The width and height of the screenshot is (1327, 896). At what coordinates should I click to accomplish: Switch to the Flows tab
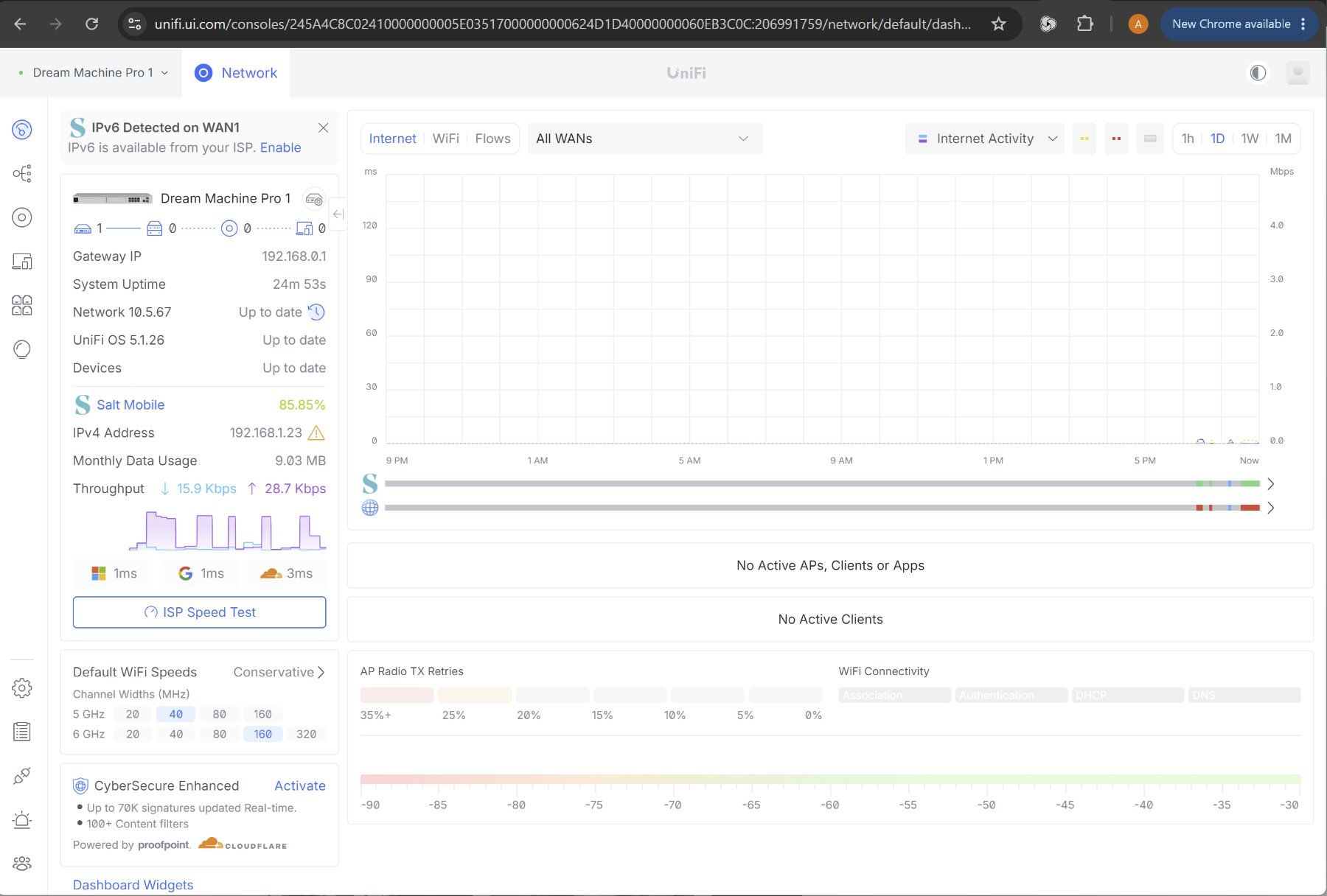coord(492,139)
